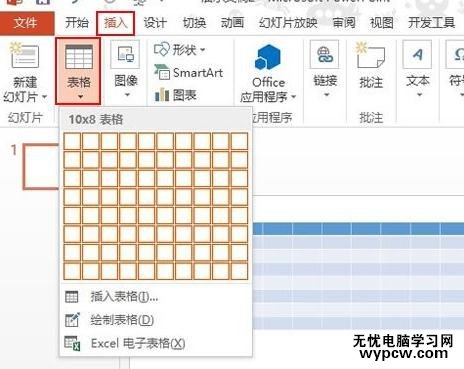464x369 pixels.
Task: Open the 形状 dropdown arrow
Action: [202, 50]
